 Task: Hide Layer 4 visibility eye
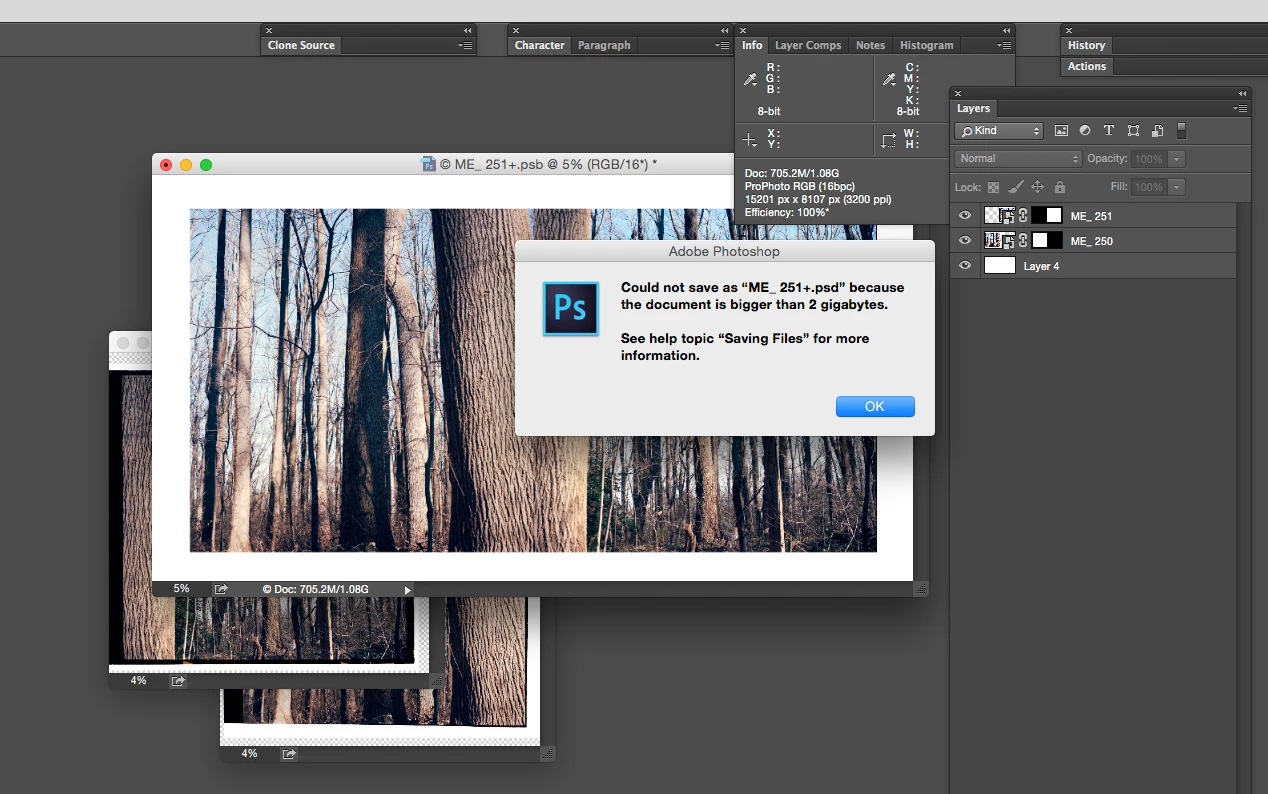965,266
